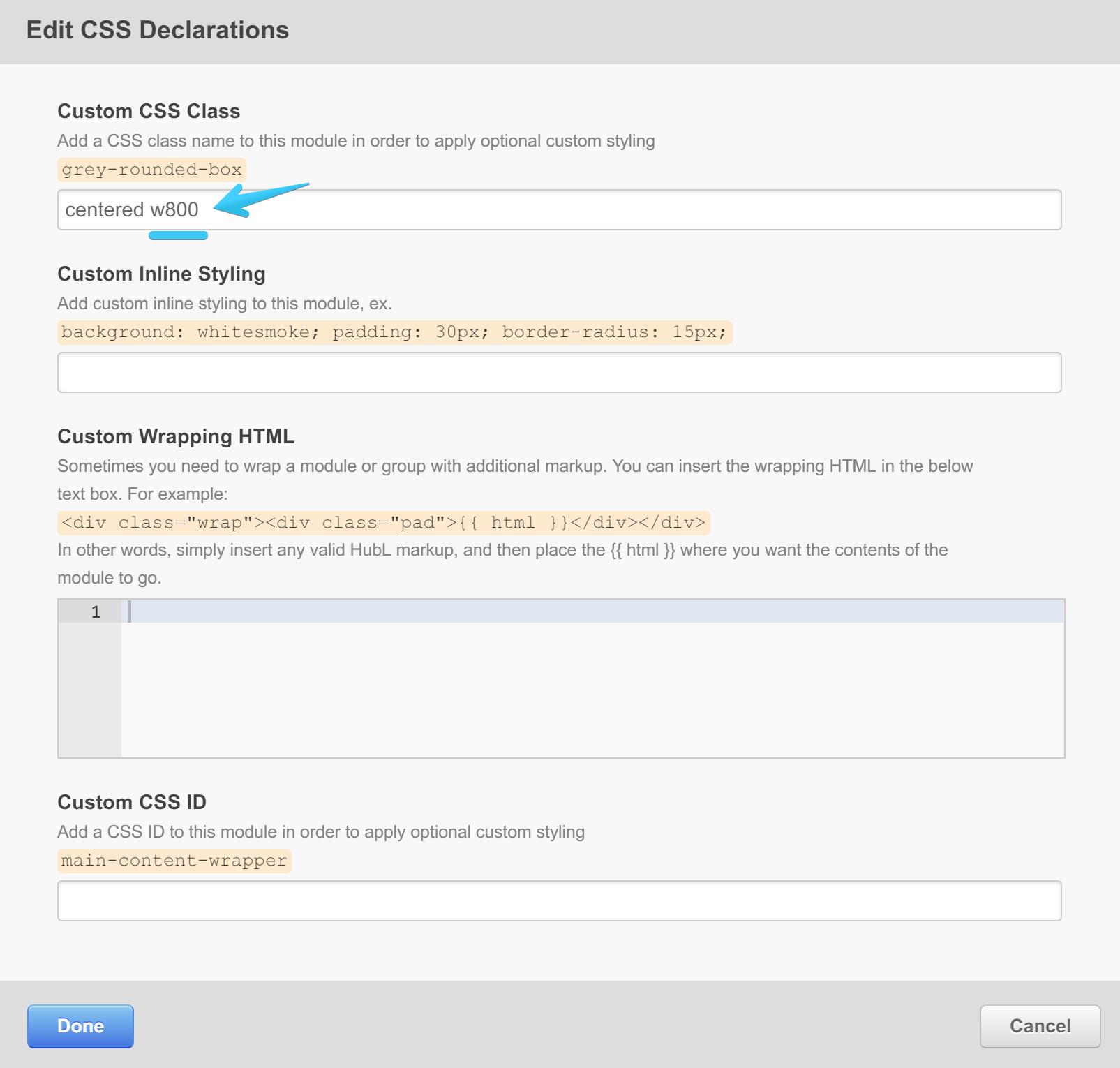Select the grey-rounded-box example code
This screenshot has height=1068, width=1120.
pos(151,170)
